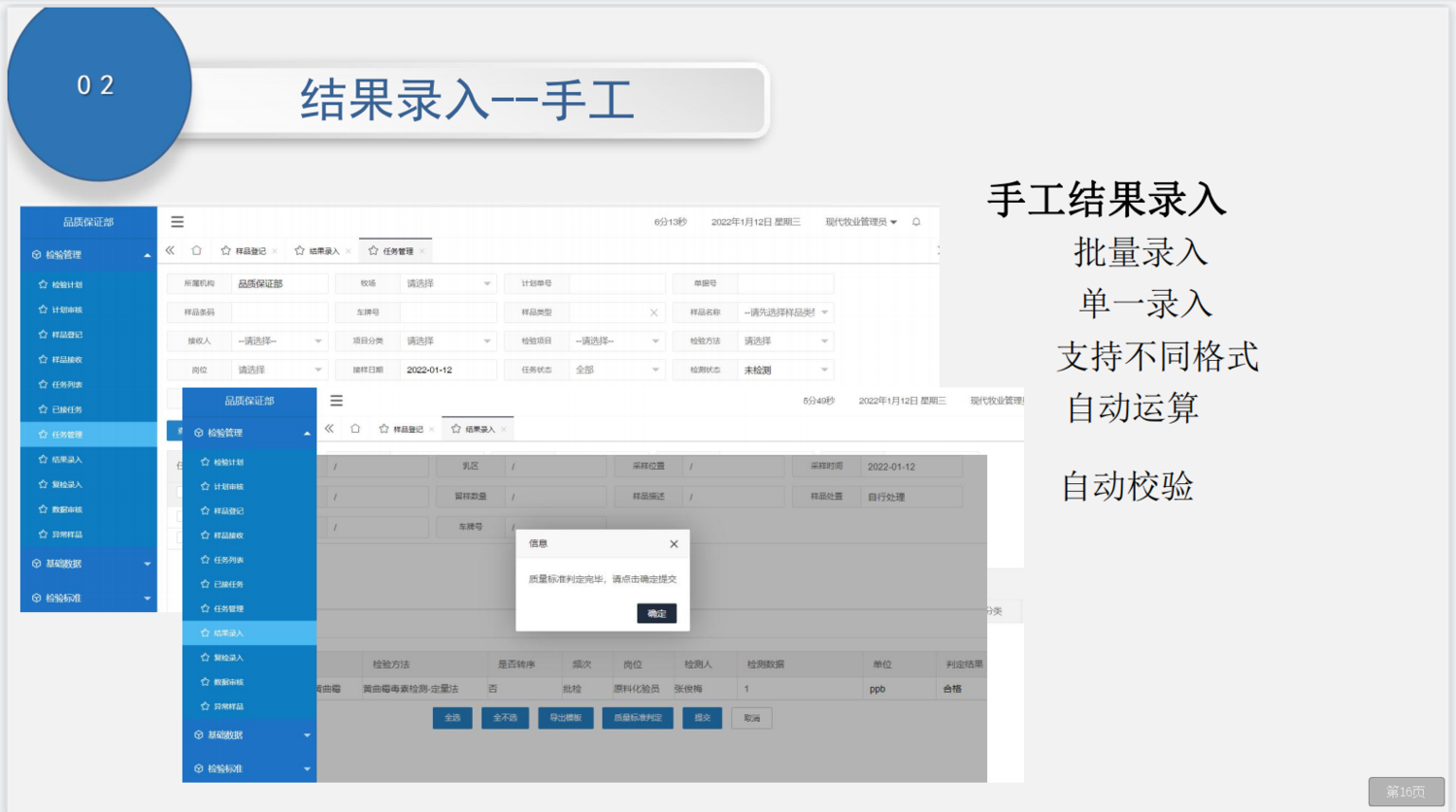The height and width of the screenshot is (812, 1456).
Task: Open 检验方法 dropdown in filter form
Action: (x=785, y=341)
